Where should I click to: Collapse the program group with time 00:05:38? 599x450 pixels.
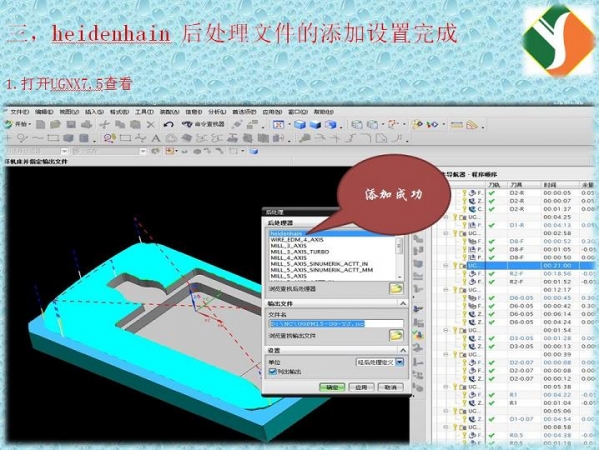pos(445,387)
